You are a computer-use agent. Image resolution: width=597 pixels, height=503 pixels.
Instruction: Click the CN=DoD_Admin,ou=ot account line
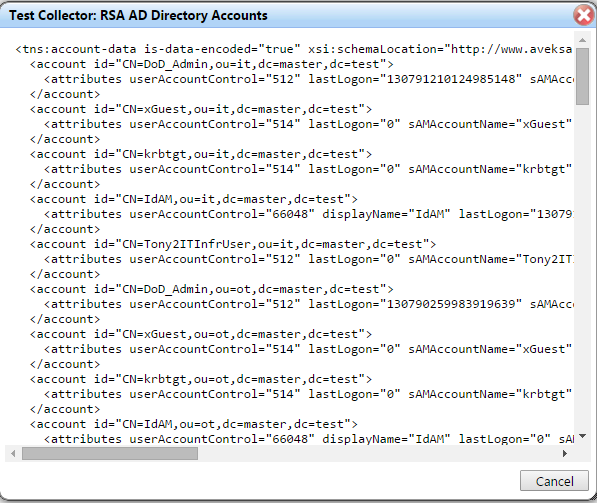click(x=211, y=289)
